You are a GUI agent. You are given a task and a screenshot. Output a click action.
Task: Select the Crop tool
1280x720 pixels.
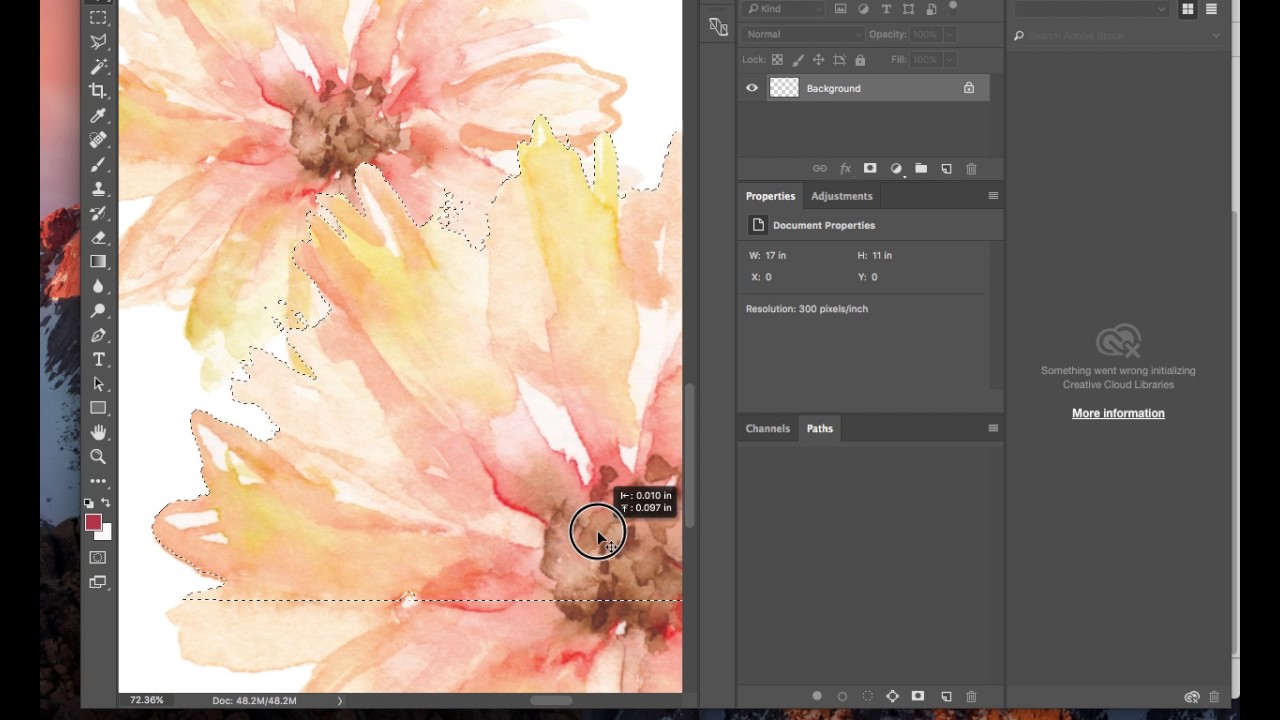point(98,91)
